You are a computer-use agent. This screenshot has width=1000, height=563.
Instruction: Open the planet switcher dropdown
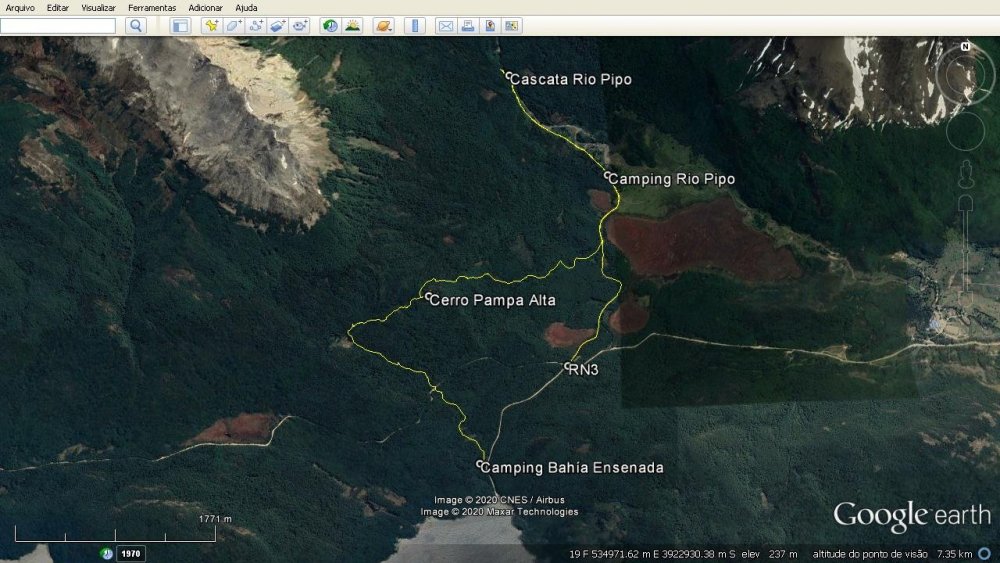(x=383, y=26)
